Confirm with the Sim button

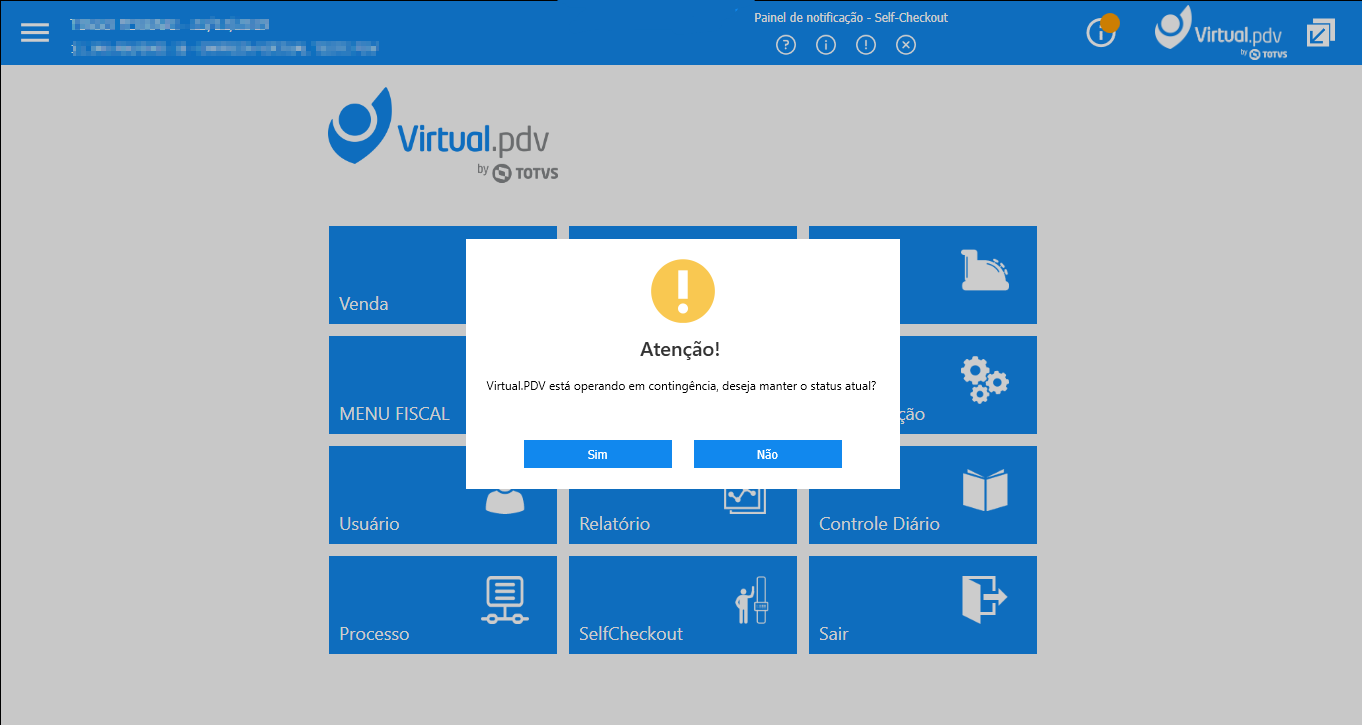coord(598,454)
